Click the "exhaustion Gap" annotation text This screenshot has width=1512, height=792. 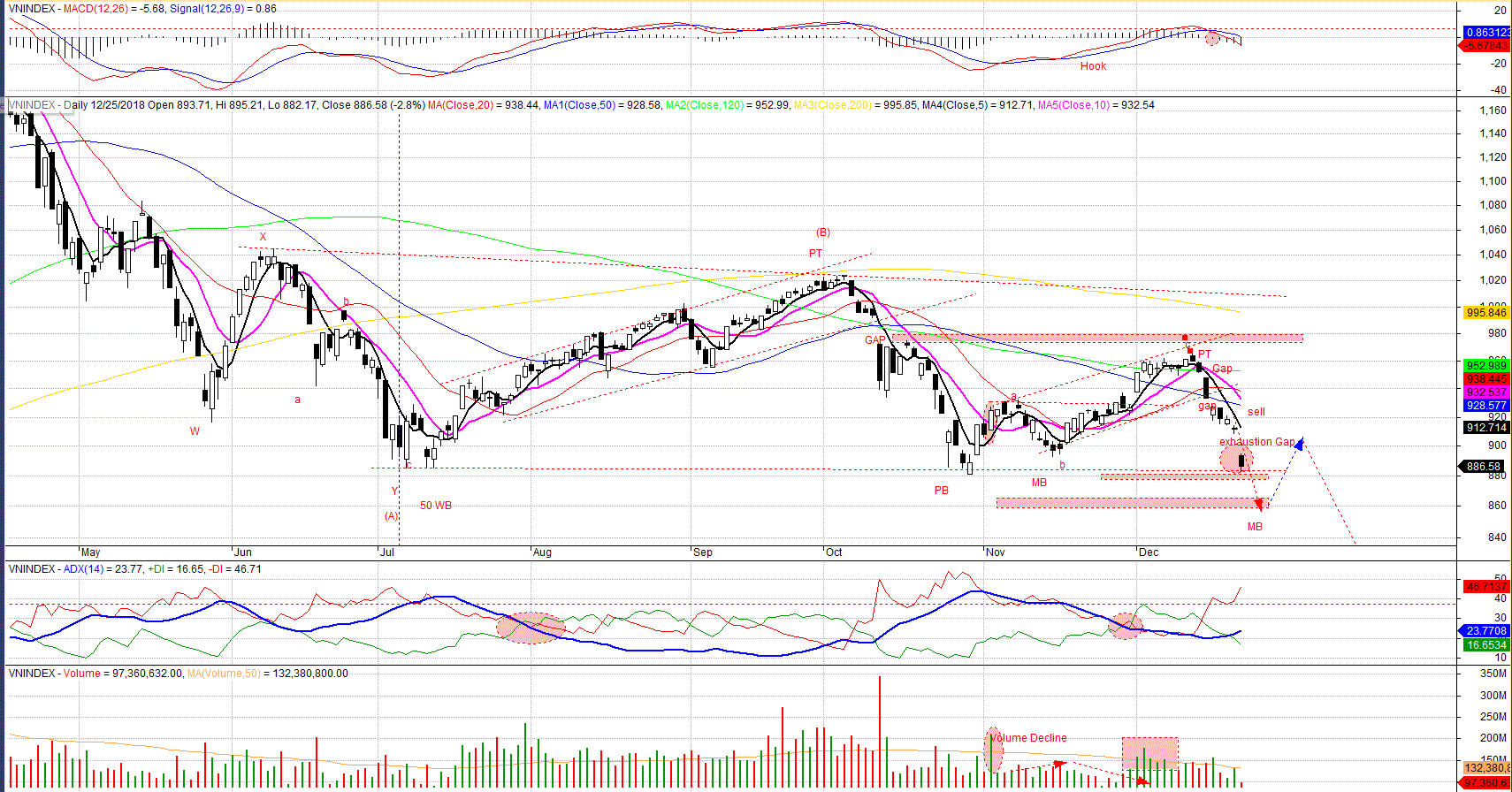point(1256,442)
